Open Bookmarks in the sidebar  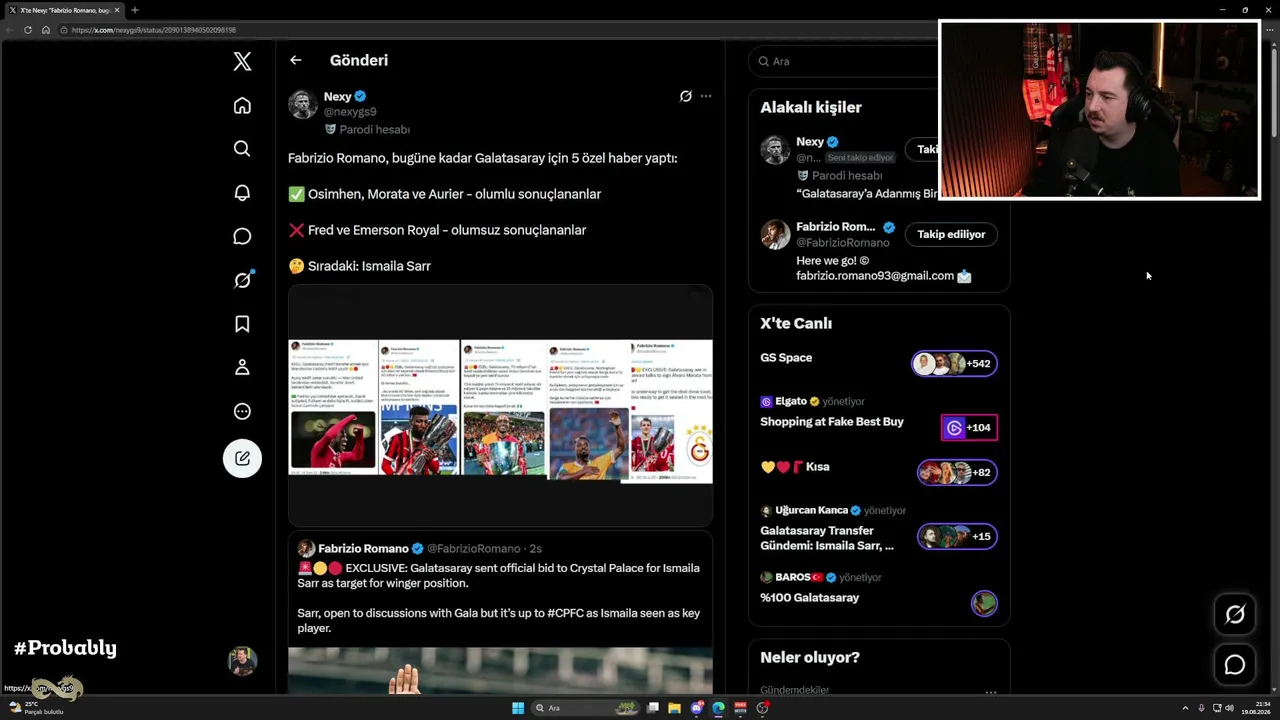pos(242,324)
